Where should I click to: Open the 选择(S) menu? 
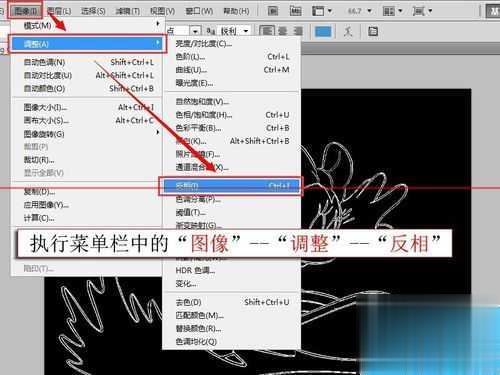click(93, 11)
